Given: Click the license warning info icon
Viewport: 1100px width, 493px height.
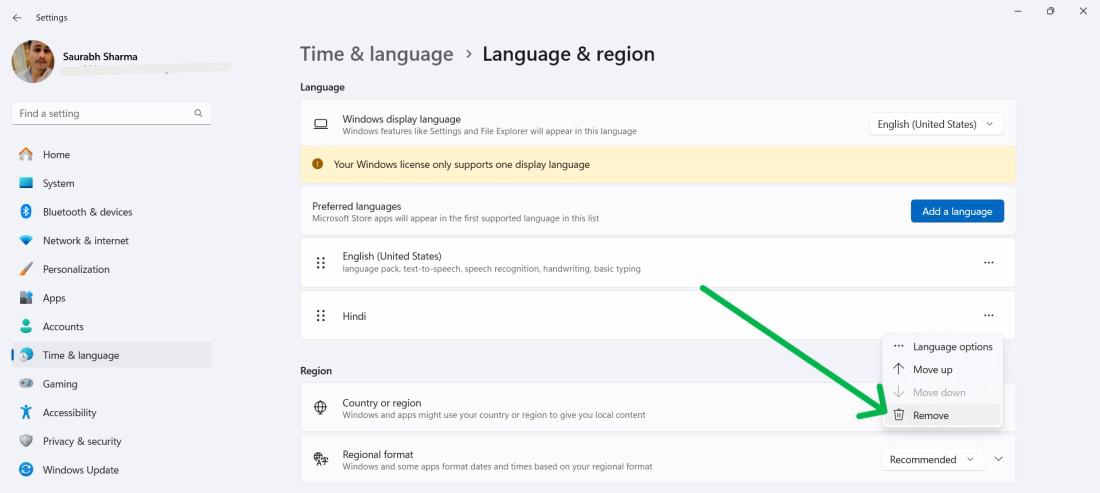Looking at the screenshot, I should coord(318,164).
